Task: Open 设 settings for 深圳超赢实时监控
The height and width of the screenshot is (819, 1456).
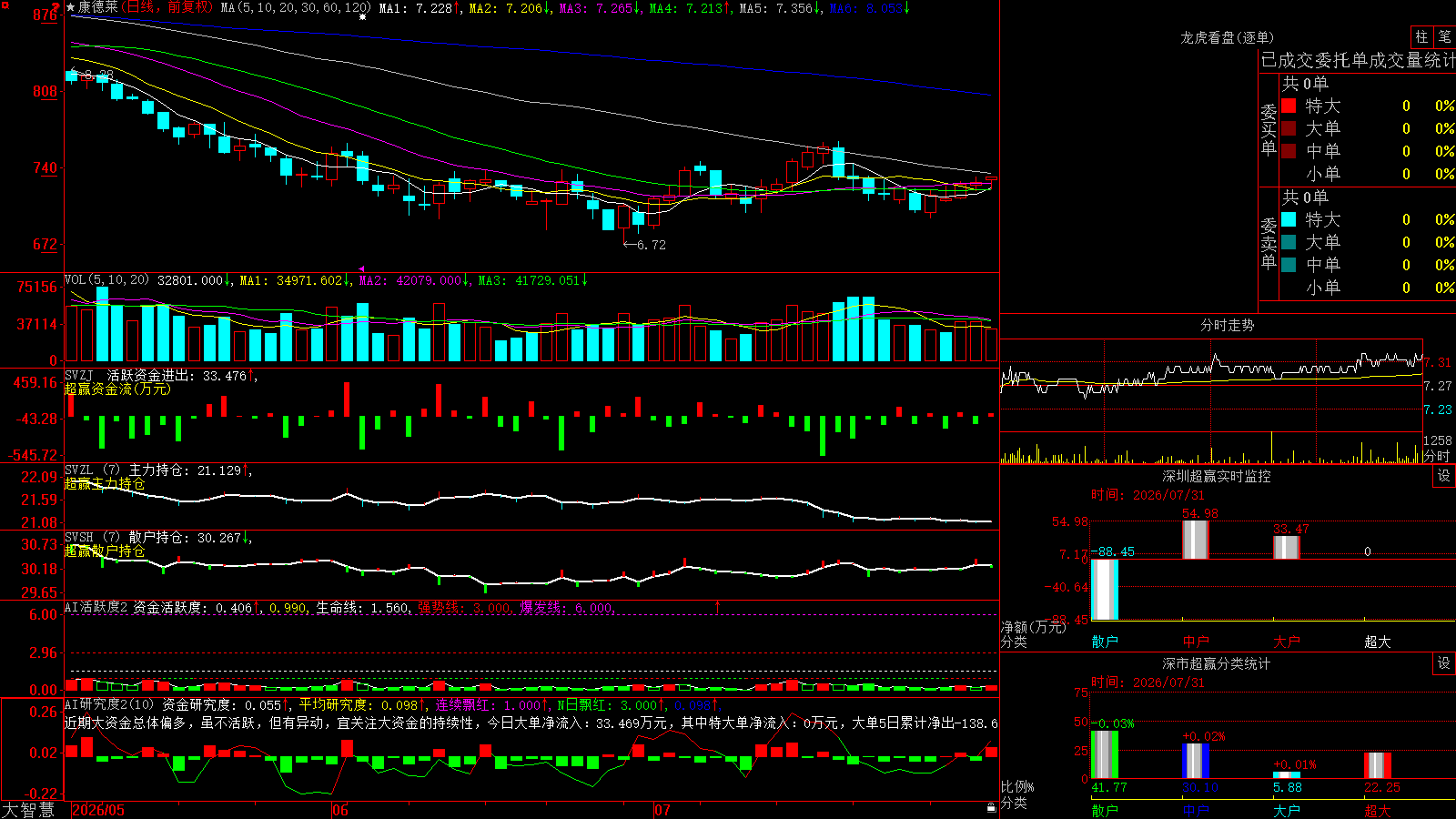Action: coord(1444,476)
